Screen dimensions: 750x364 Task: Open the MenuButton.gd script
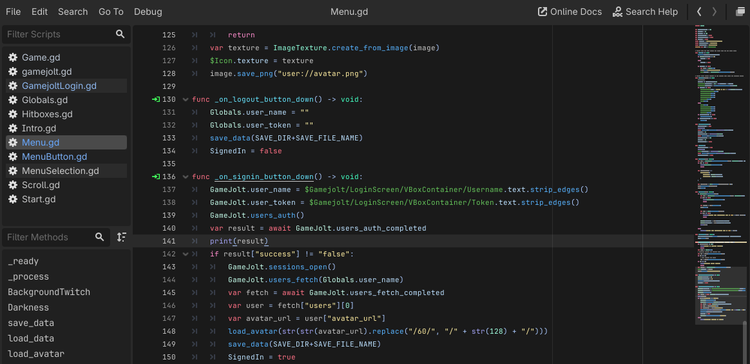66,157
